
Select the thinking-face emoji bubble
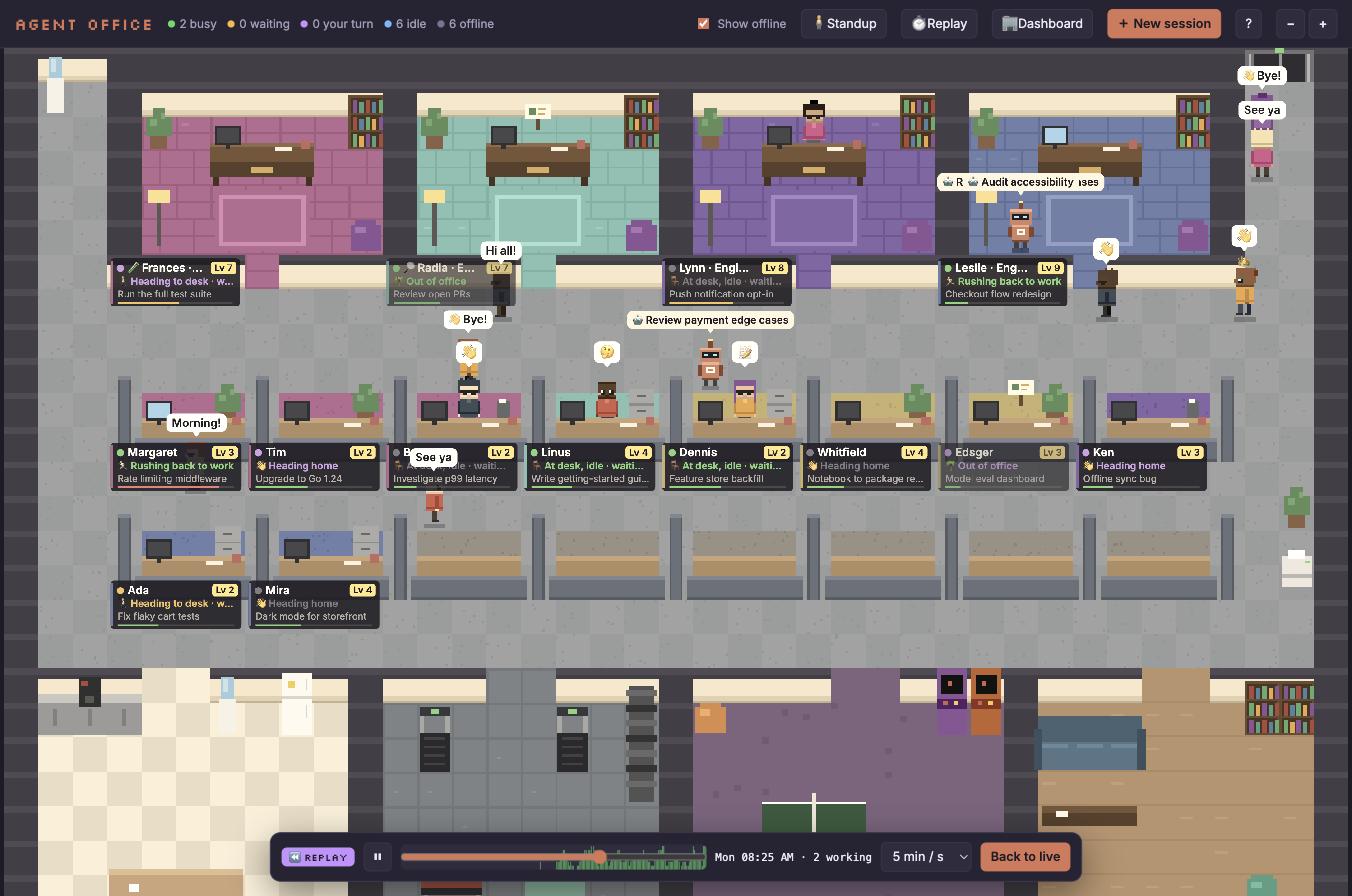(x=607, y=352)
